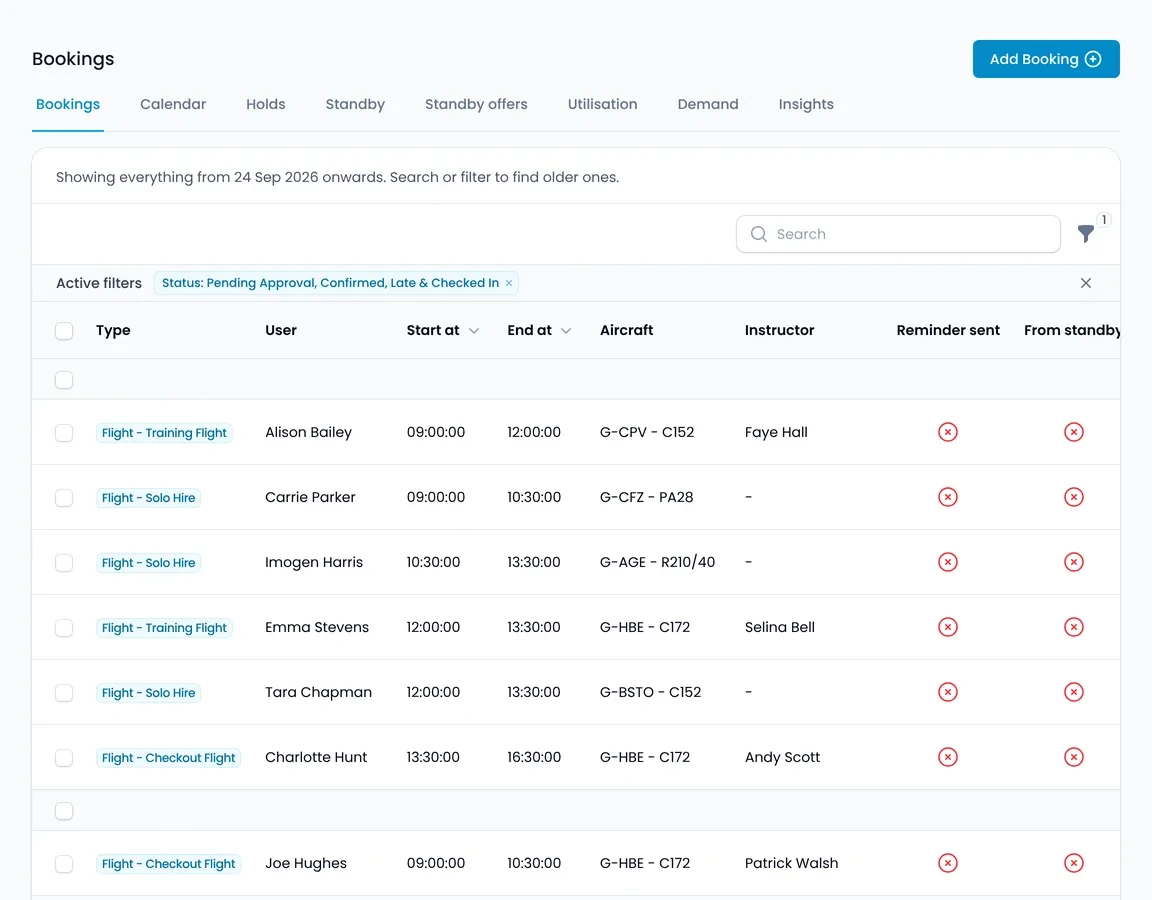
Task: Click Joe Hughes's Reminder sent status icon
Action: tap(948, 863)
